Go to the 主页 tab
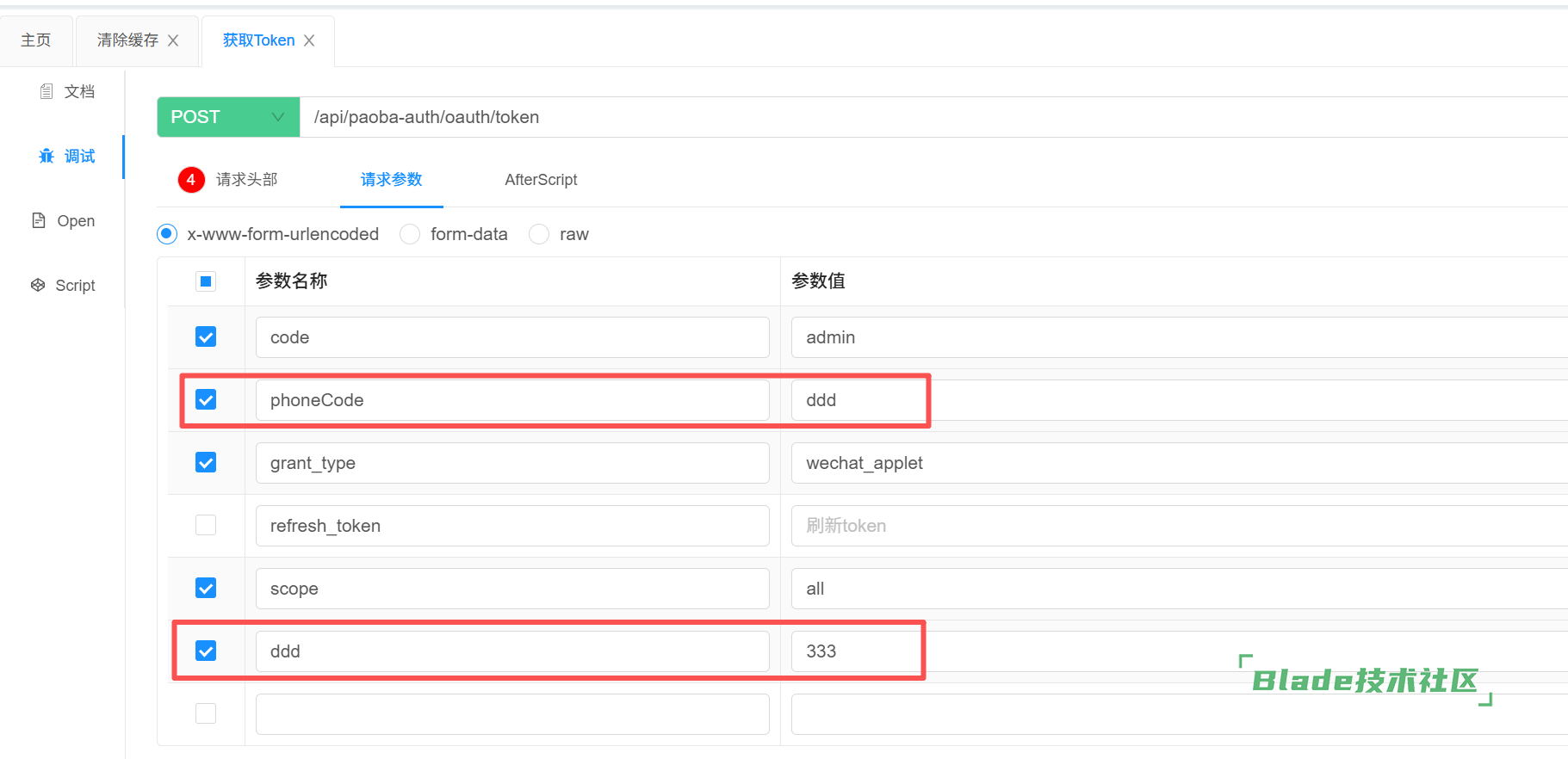The height and width of the screenshot is (759, 1568). point(36,40)
